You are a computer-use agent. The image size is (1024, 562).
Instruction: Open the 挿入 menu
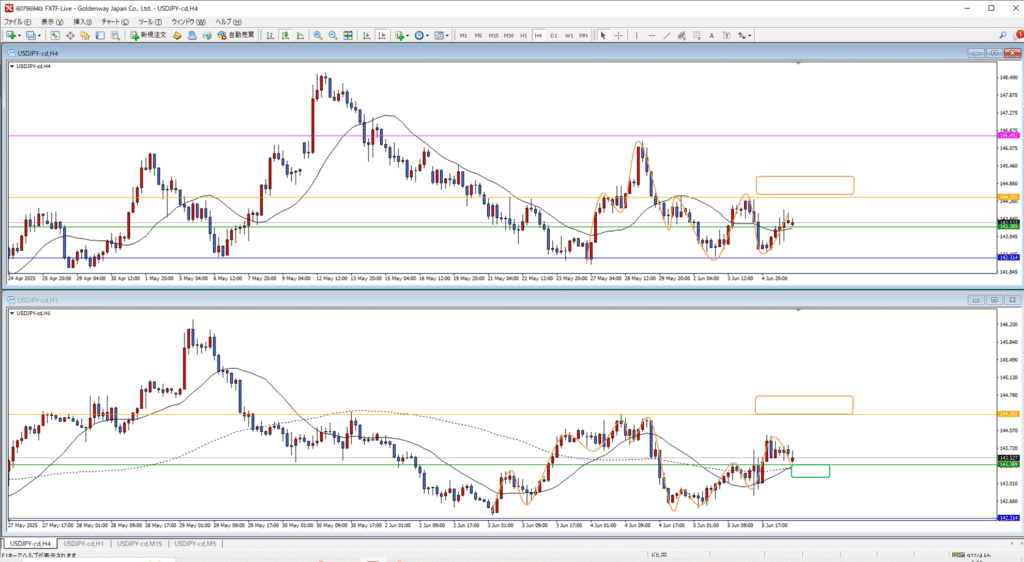click(82, 22)
